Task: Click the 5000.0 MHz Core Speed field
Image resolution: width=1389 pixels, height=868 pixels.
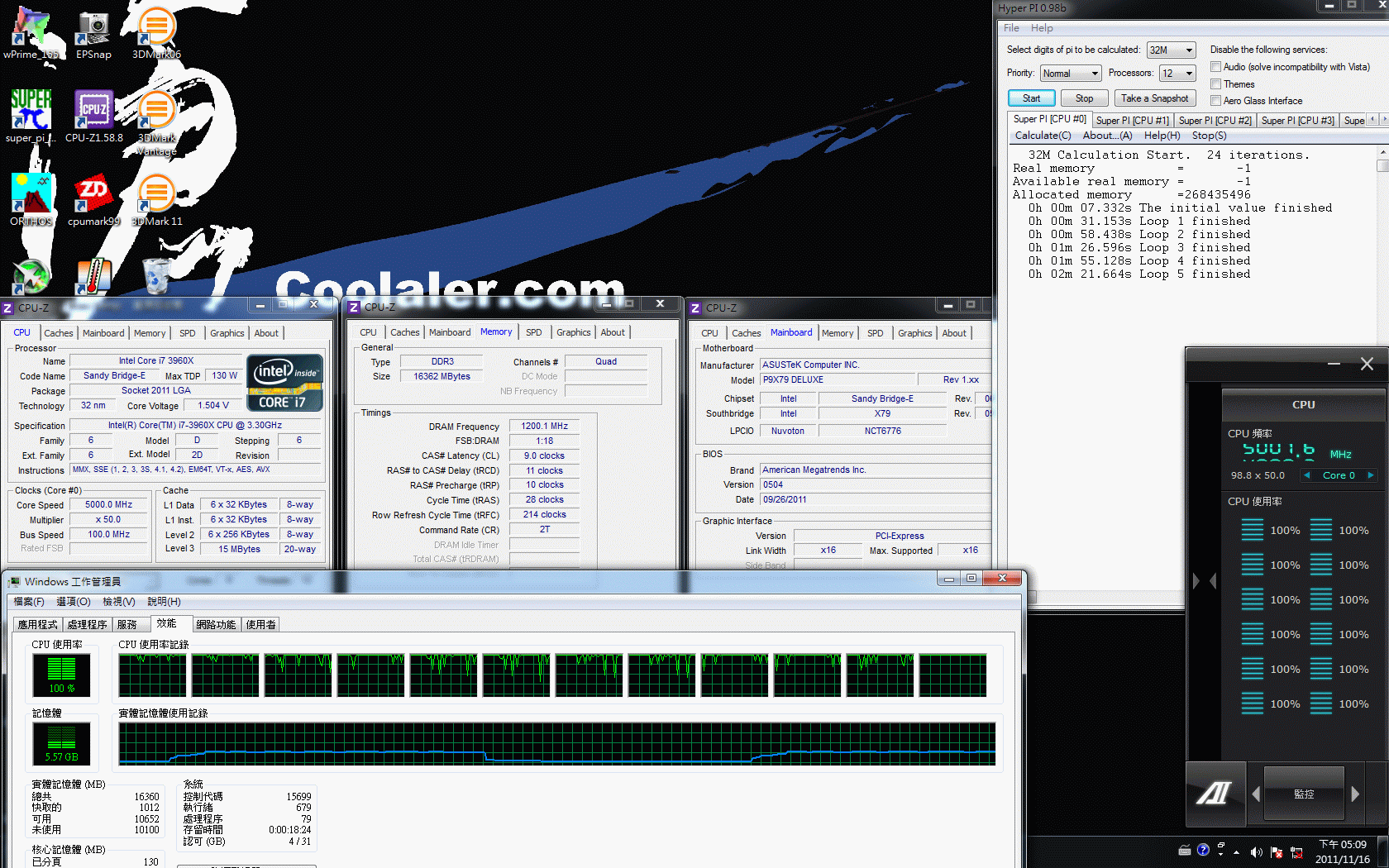Action: (x=108, y=505)
